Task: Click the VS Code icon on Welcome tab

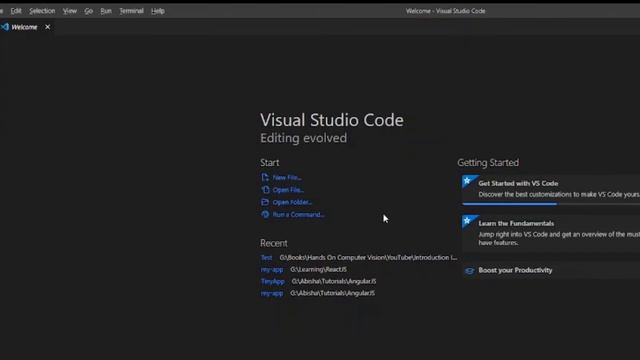Action: tap(5, 27)
